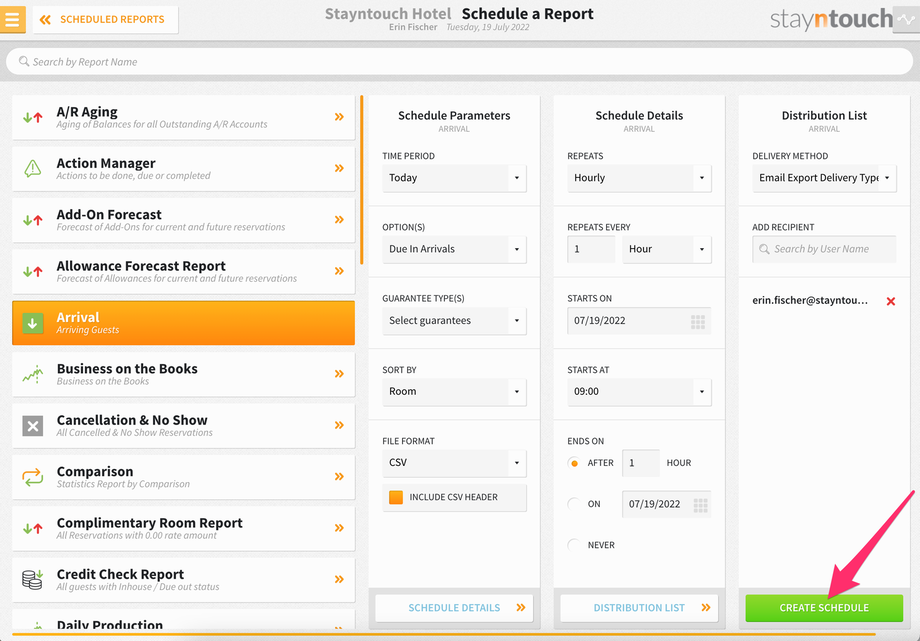
Task: Open Allowance Forecast Report chevron
Action: coord(339,271)
